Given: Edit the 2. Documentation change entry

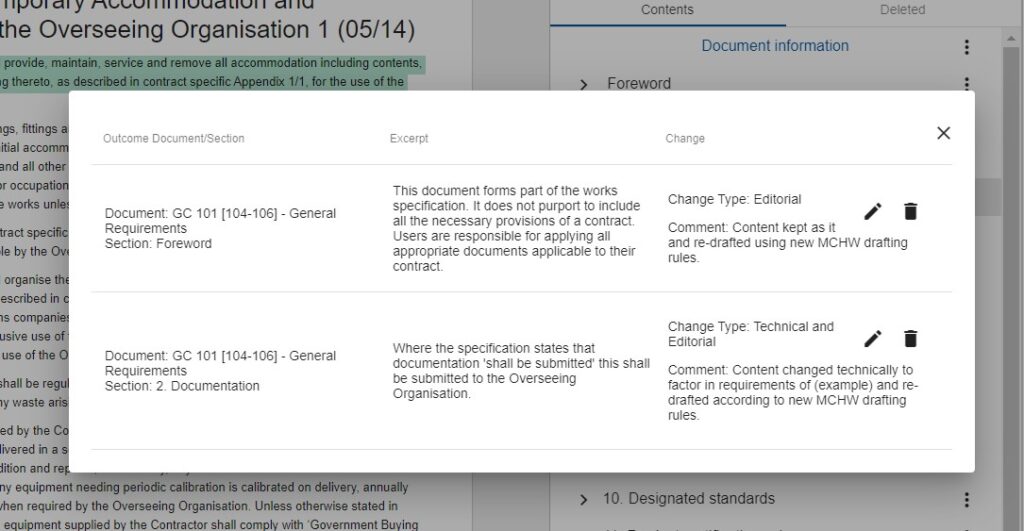Looking at the screenshot, I should (873, 339).
